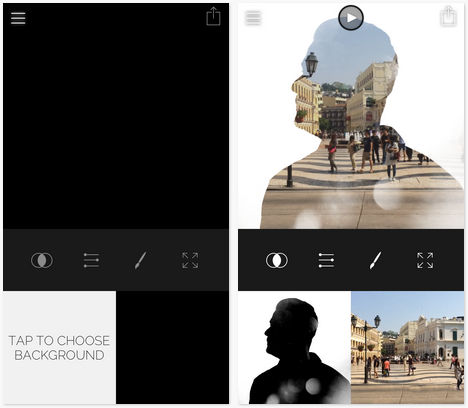Tap to Choose Background tile
Viewport: 468px width, 408px height.
59,348
